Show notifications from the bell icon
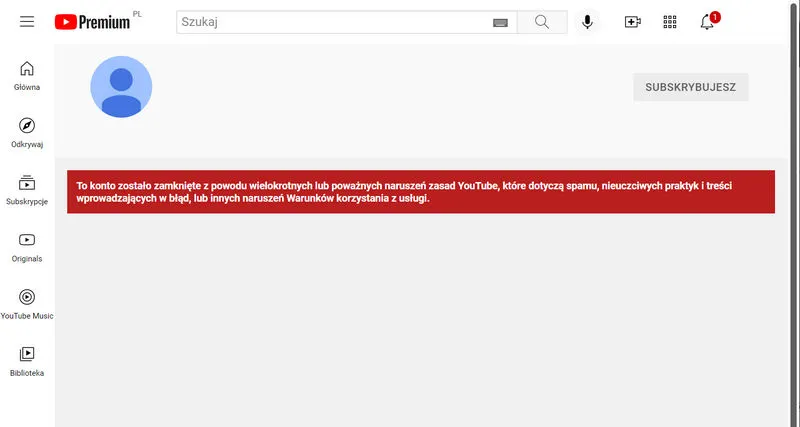This screenshot has height=427, width=800. [707, 22]
